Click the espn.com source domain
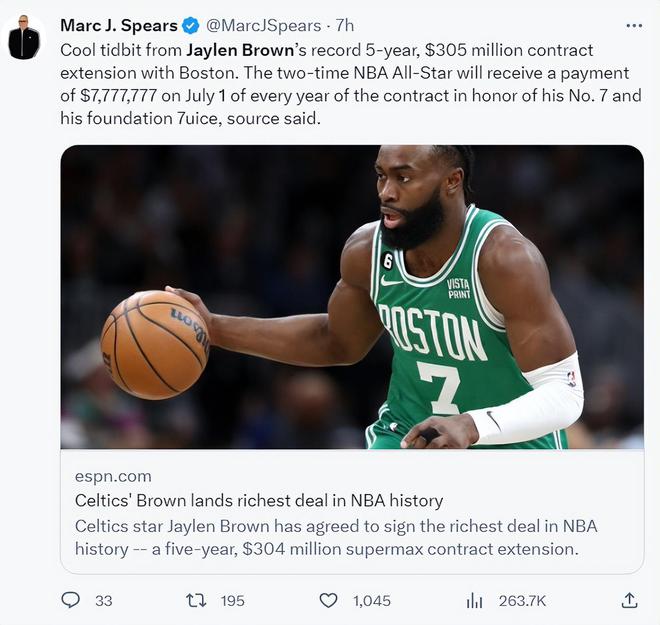 click(x=113, y=476)
